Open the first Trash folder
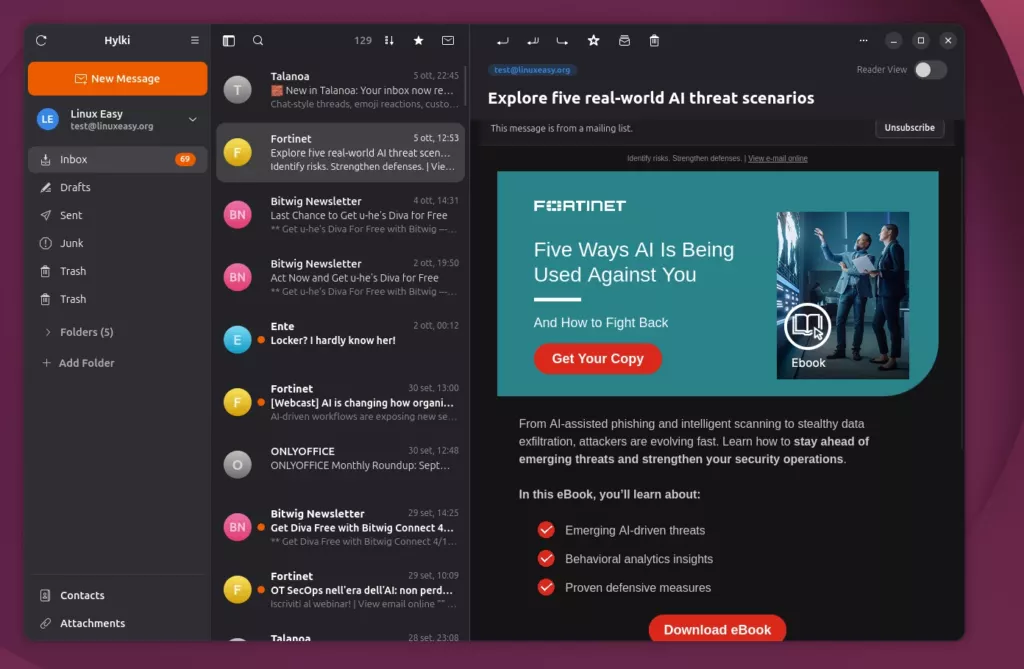The image size is (1024, 669). coord(118,271)
